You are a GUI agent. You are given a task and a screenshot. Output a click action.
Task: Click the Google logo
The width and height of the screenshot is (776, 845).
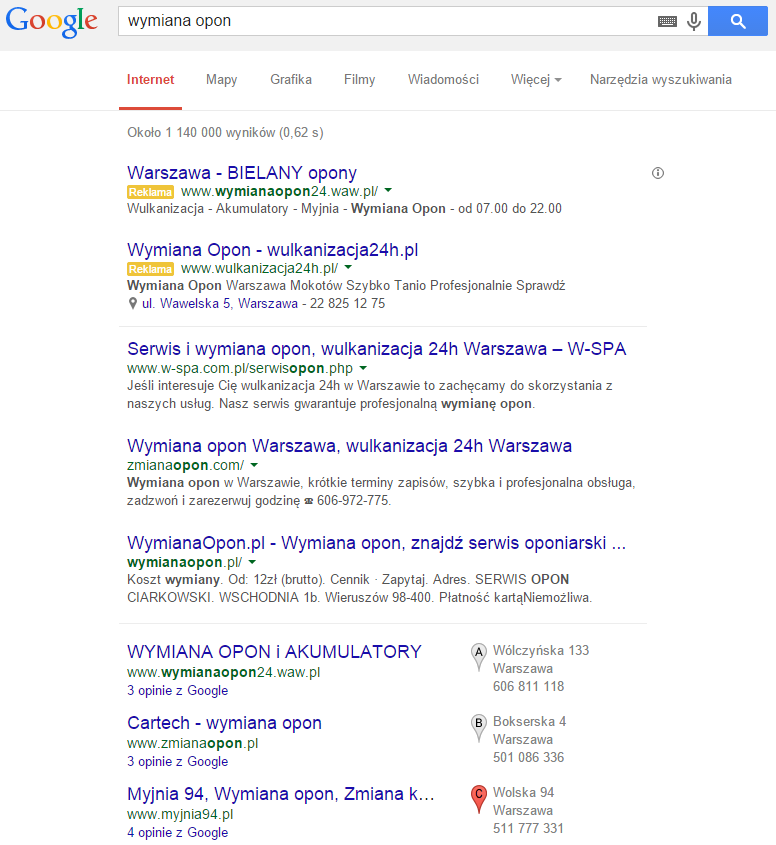[x=52, y=22]
